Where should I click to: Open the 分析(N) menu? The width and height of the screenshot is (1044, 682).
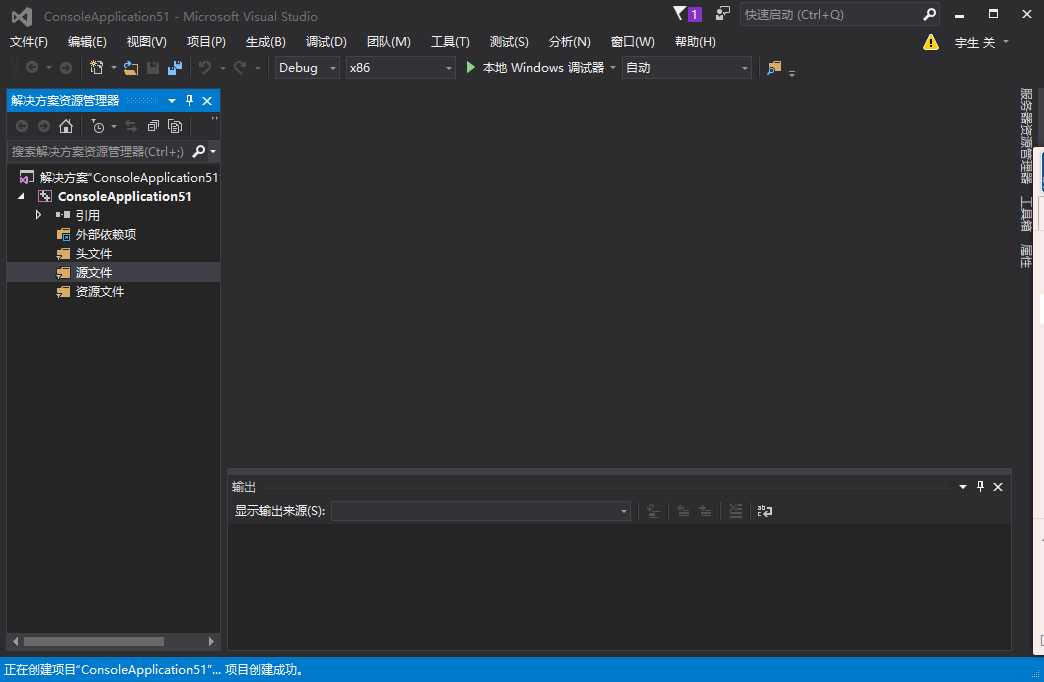[569, 41]
